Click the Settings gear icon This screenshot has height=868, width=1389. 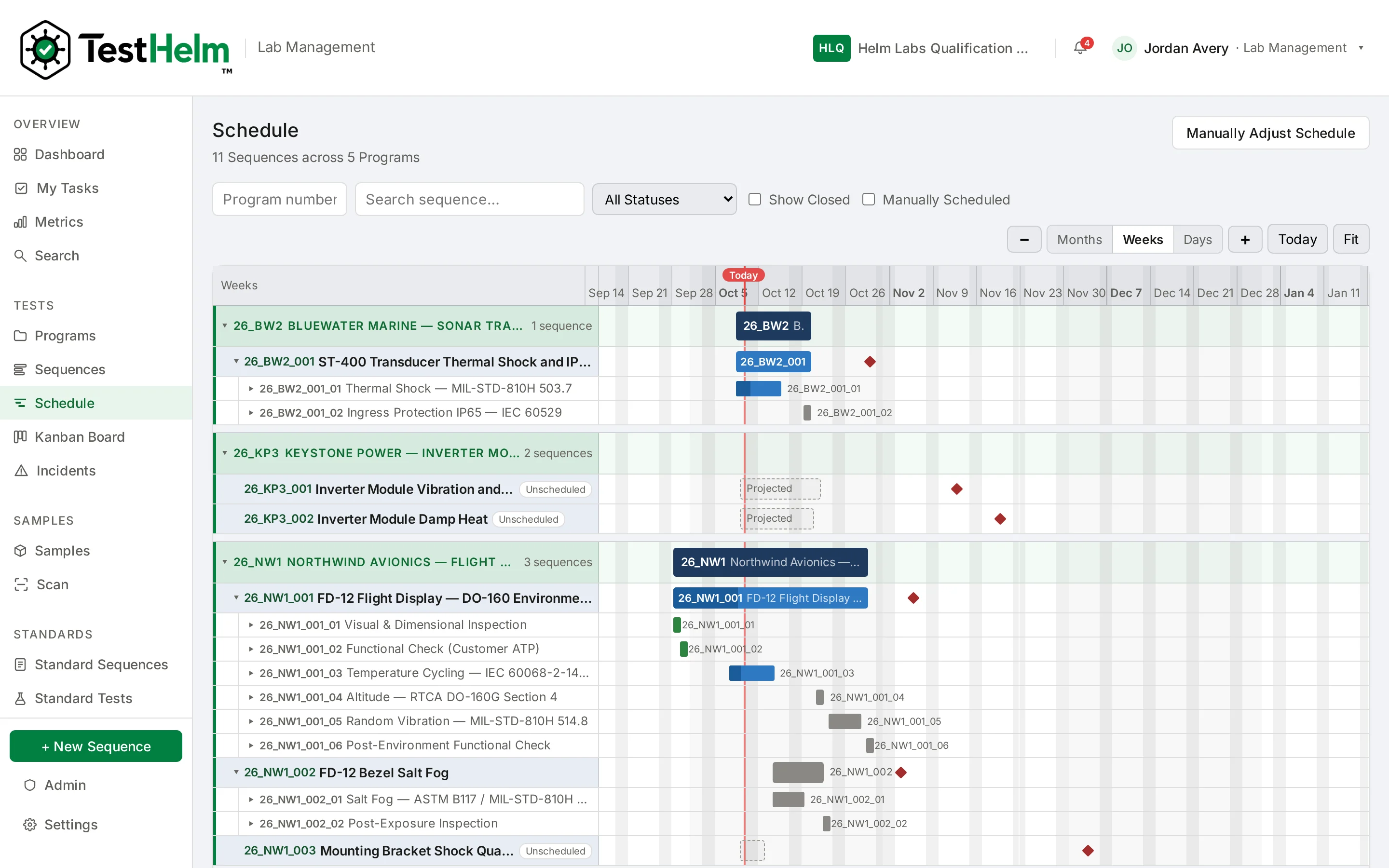30,825
